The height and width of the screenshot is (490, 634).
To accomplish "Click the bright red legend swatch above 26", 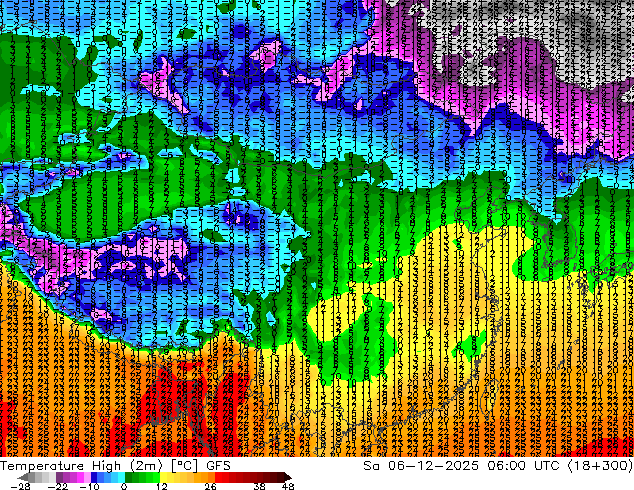I will click(218, 477).
